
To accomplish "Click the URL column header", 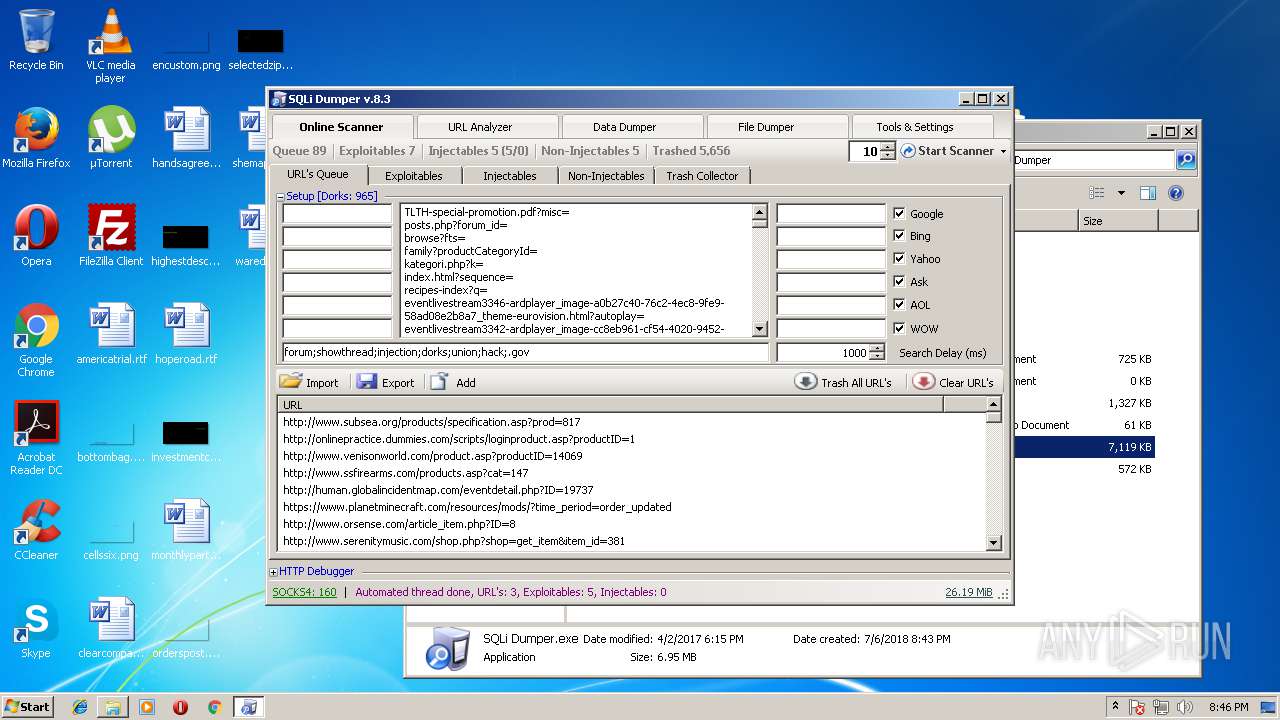I will [x=610, y=405].
